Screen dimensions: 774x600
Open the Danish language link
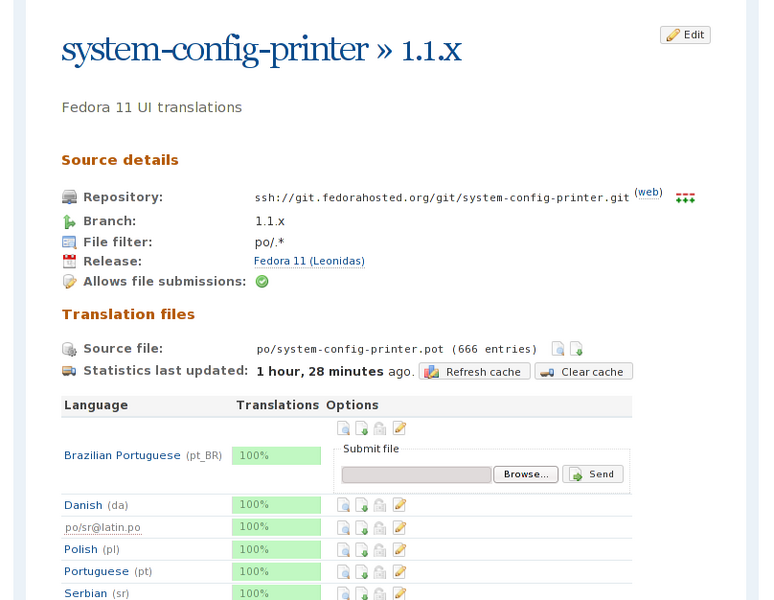[83, 505]
